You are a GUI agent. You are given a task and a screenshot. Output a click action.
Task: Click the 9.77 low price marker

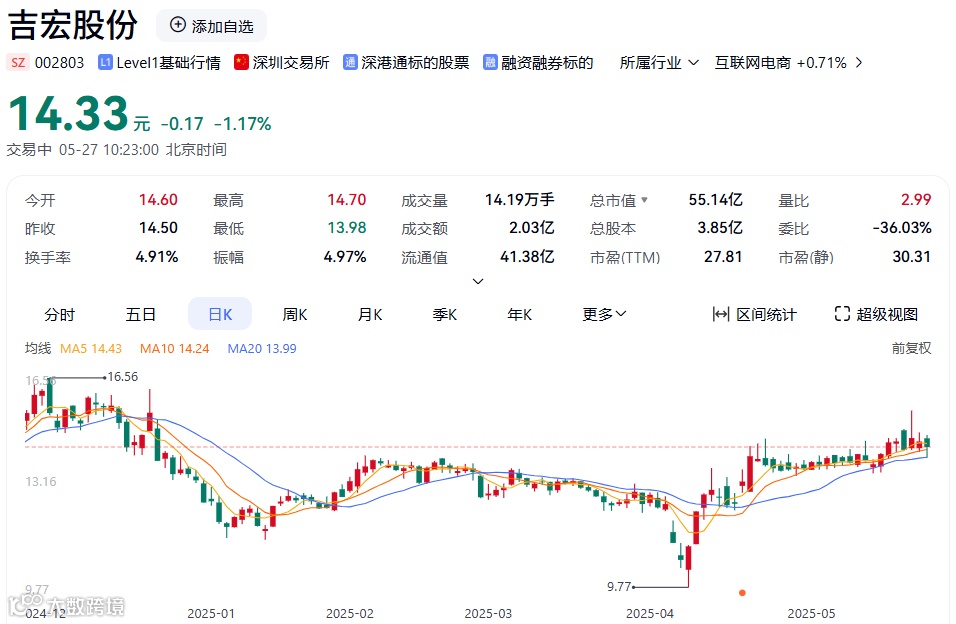tap(619, 586)
